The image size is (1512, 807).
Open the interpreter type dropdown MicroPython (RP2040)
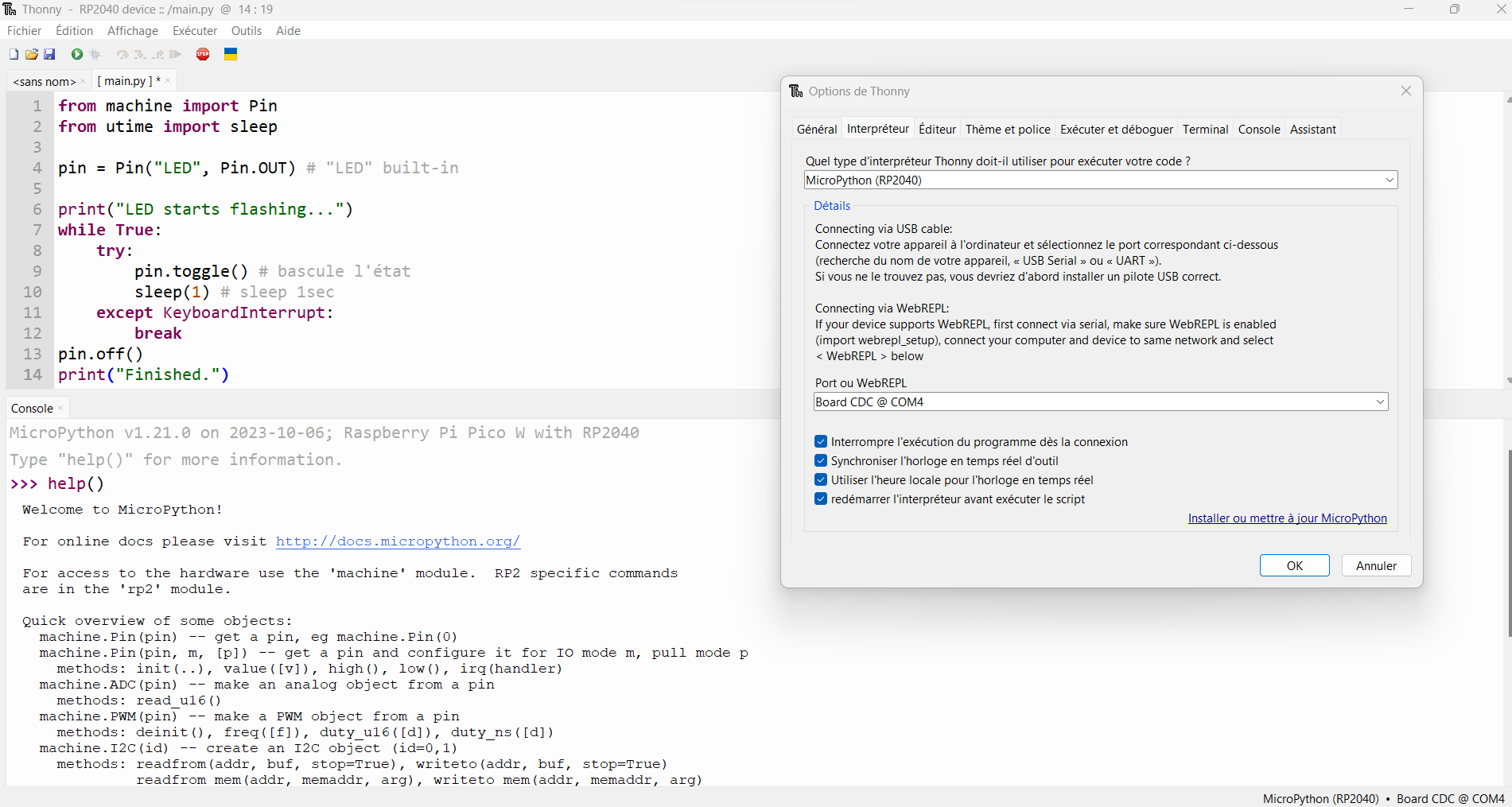coord(1101,180)
